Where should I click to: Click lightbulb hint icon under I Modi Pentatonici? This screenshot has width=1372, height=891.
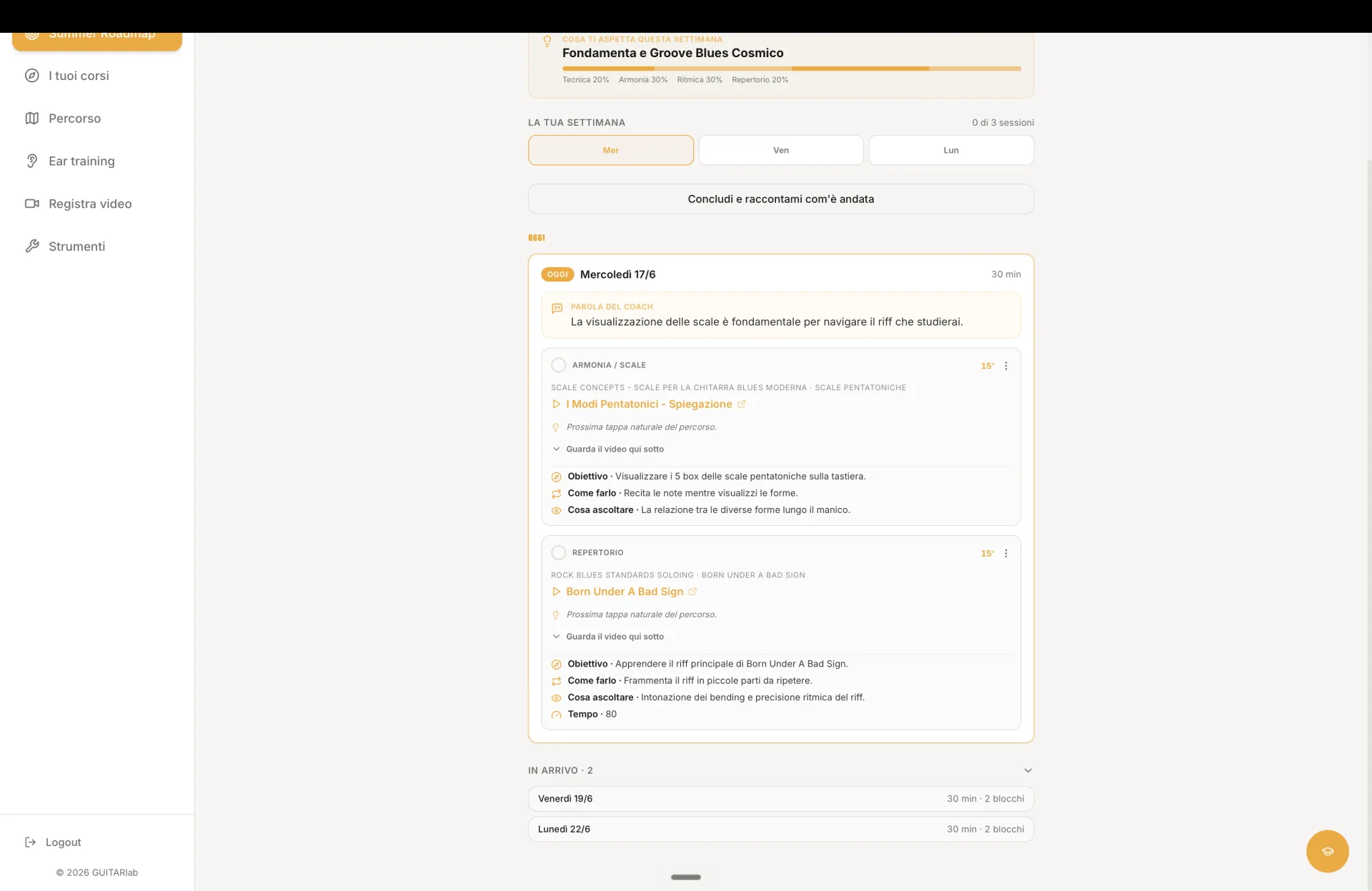click(x=555, y=427)
